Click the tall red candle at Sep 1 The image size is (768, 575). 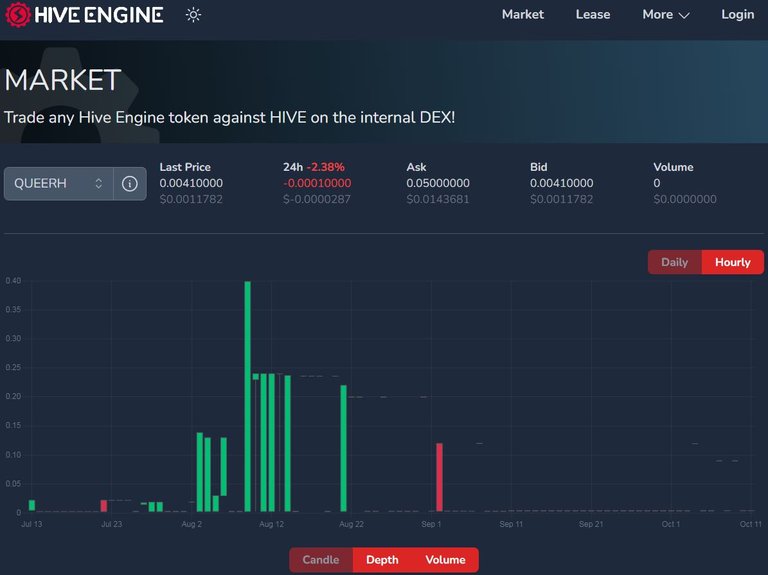tap(439, 477)
